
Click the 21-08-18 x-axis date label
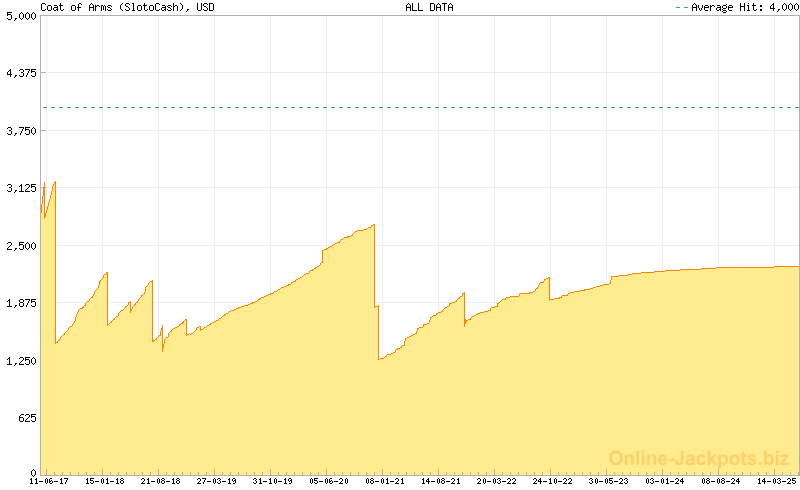click(x=160, y=481)
